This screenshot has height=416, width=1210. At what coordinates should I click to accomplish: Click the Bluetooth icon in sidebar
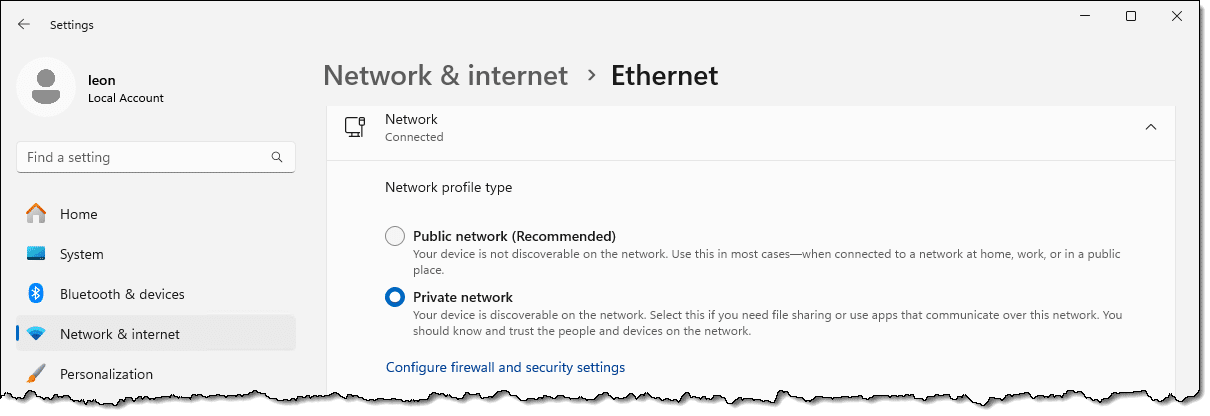point(36,294)
